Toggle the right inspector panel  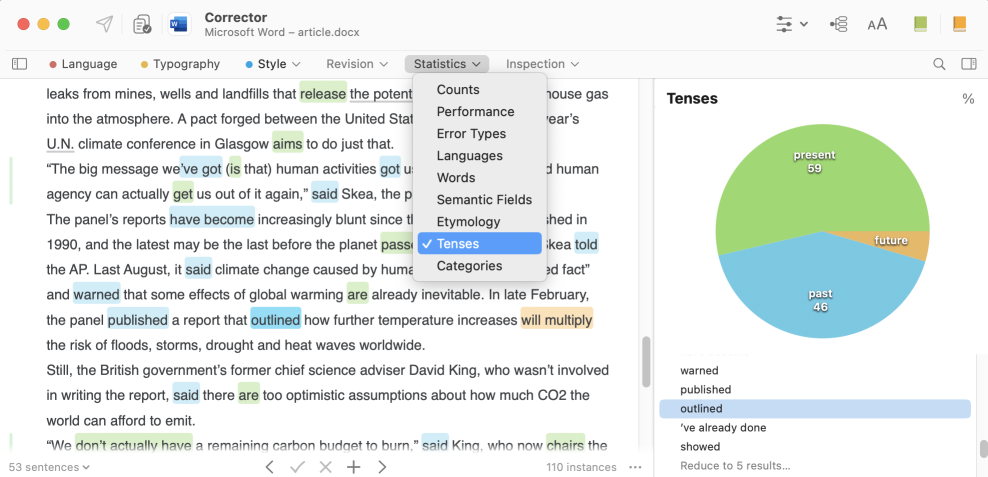(968, 64)
